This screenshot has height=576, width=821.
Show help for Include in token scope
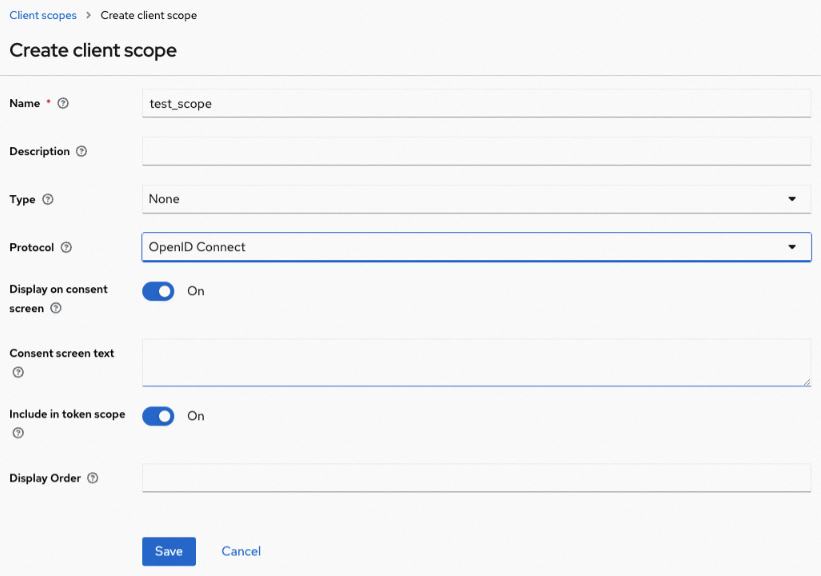click(17, 434)
